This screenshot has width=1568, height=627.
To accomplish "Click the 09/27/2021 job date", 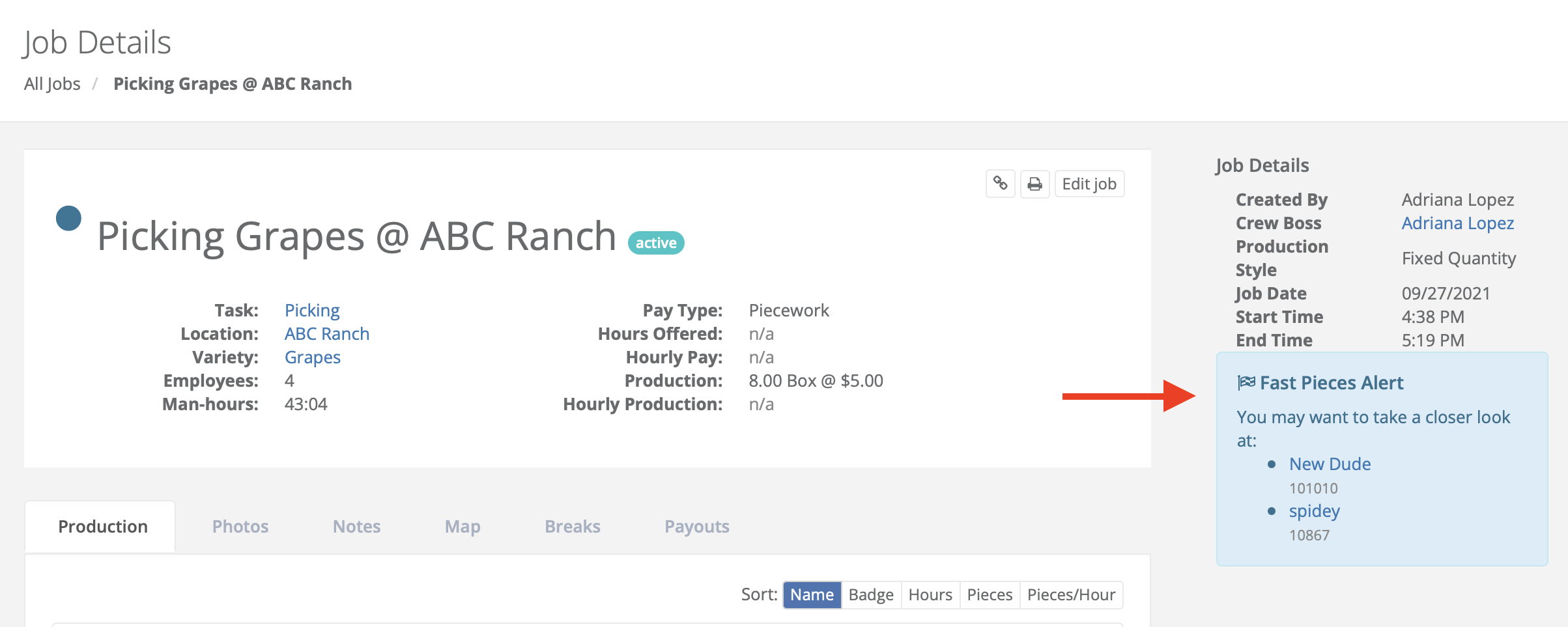I will coord(1446,293).
